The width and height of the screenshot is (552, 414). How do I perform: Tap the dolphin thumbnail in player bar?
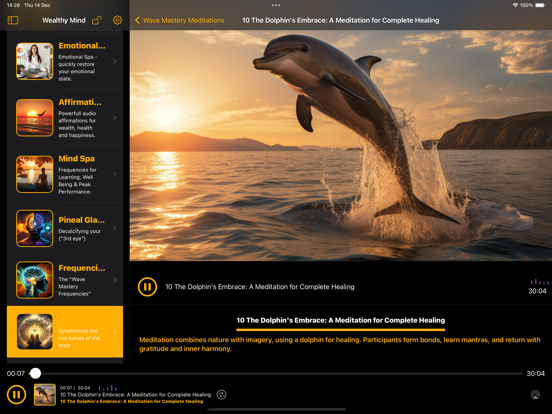tap(45, 395)
